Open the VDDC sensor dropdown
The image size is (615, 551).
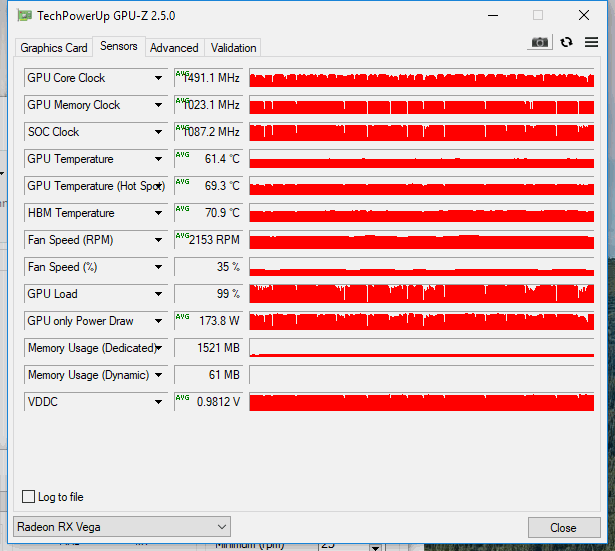tap(158, 402)
